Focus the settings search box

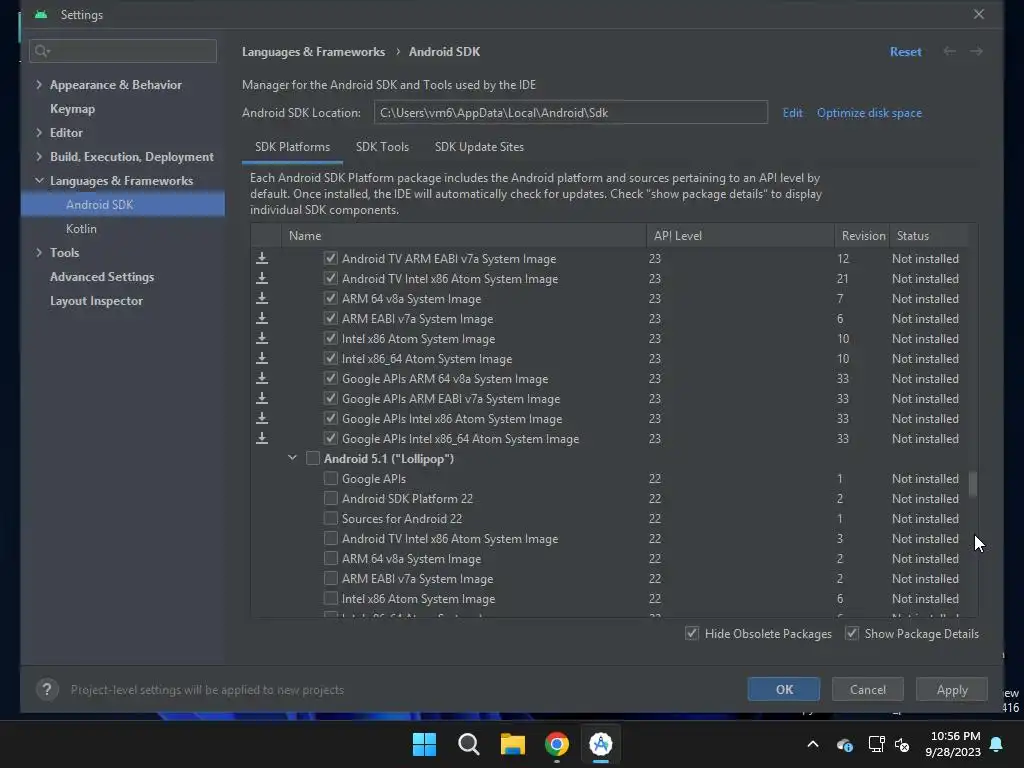[123, 51]
